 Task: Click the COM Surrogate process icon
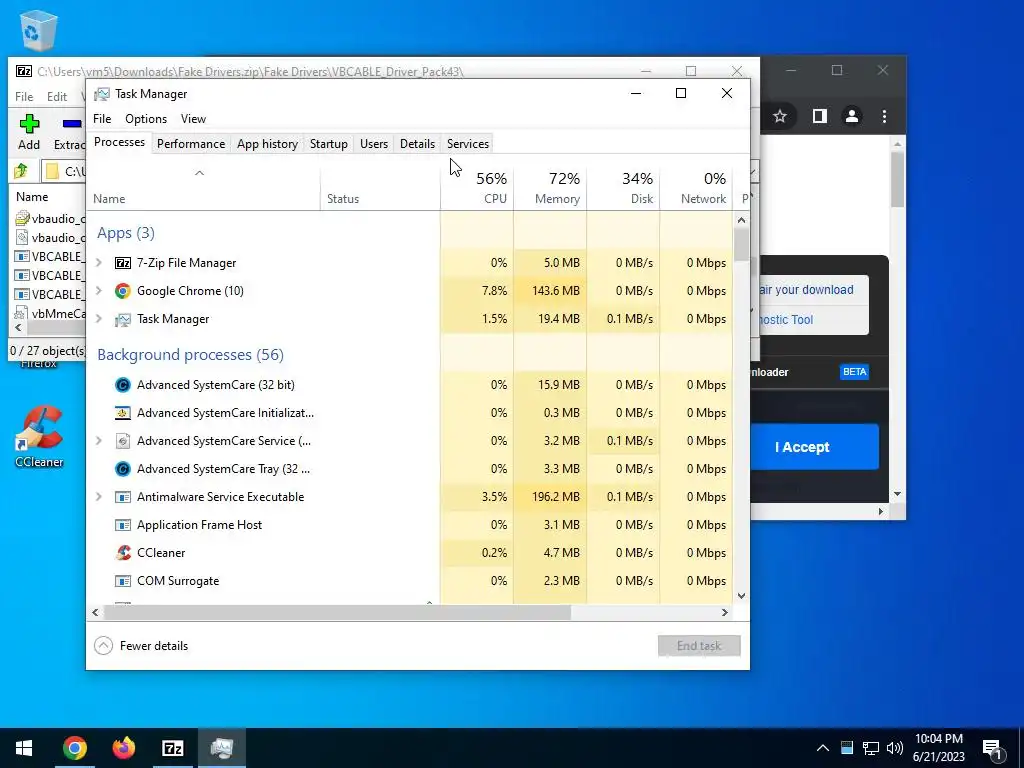tap(123, 581)
